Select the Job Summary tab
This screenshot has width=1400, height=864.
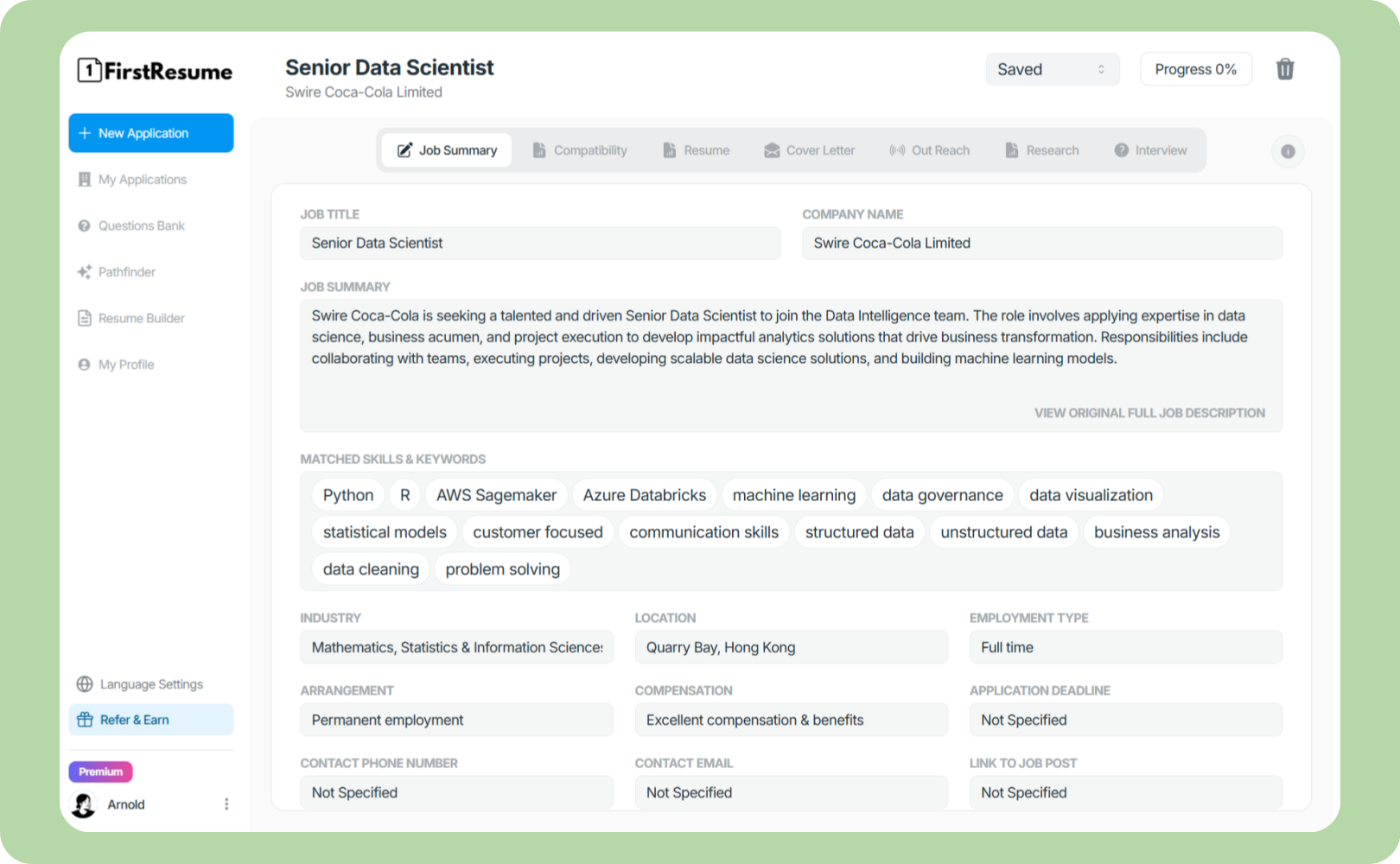(x=447, y=150)
